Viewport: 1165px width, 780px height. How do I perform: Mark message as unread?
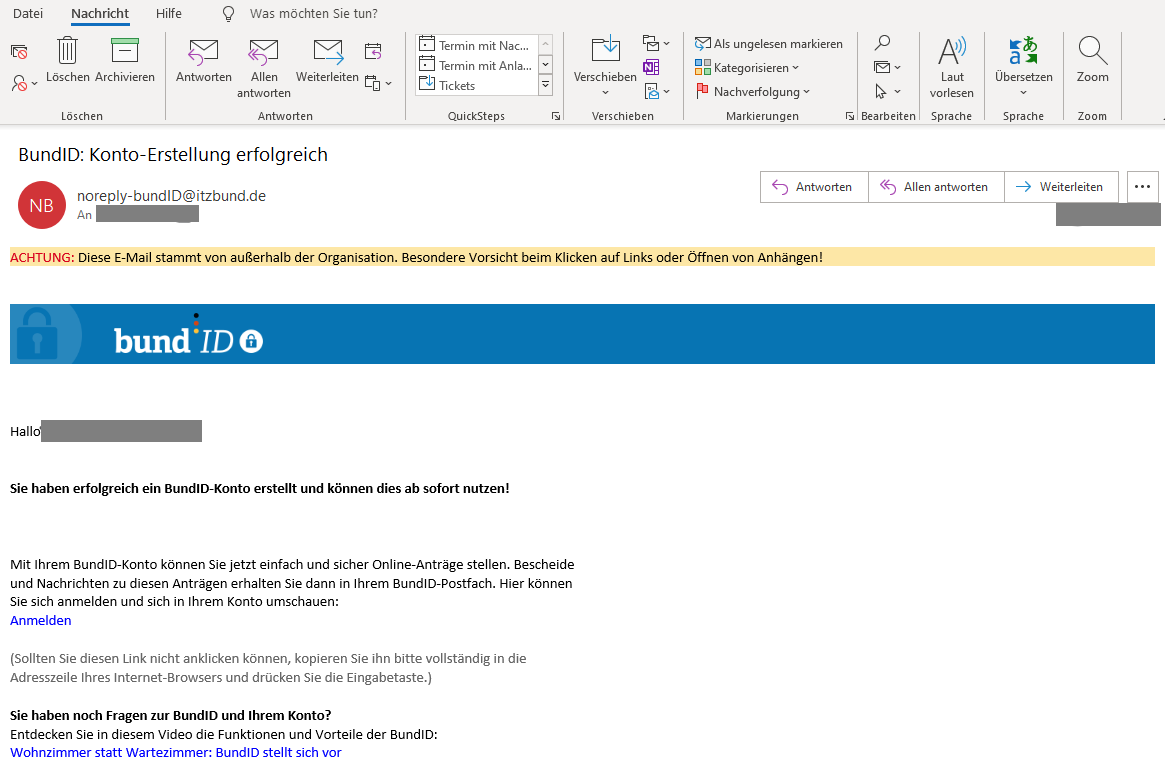click(x=768, y=44)
